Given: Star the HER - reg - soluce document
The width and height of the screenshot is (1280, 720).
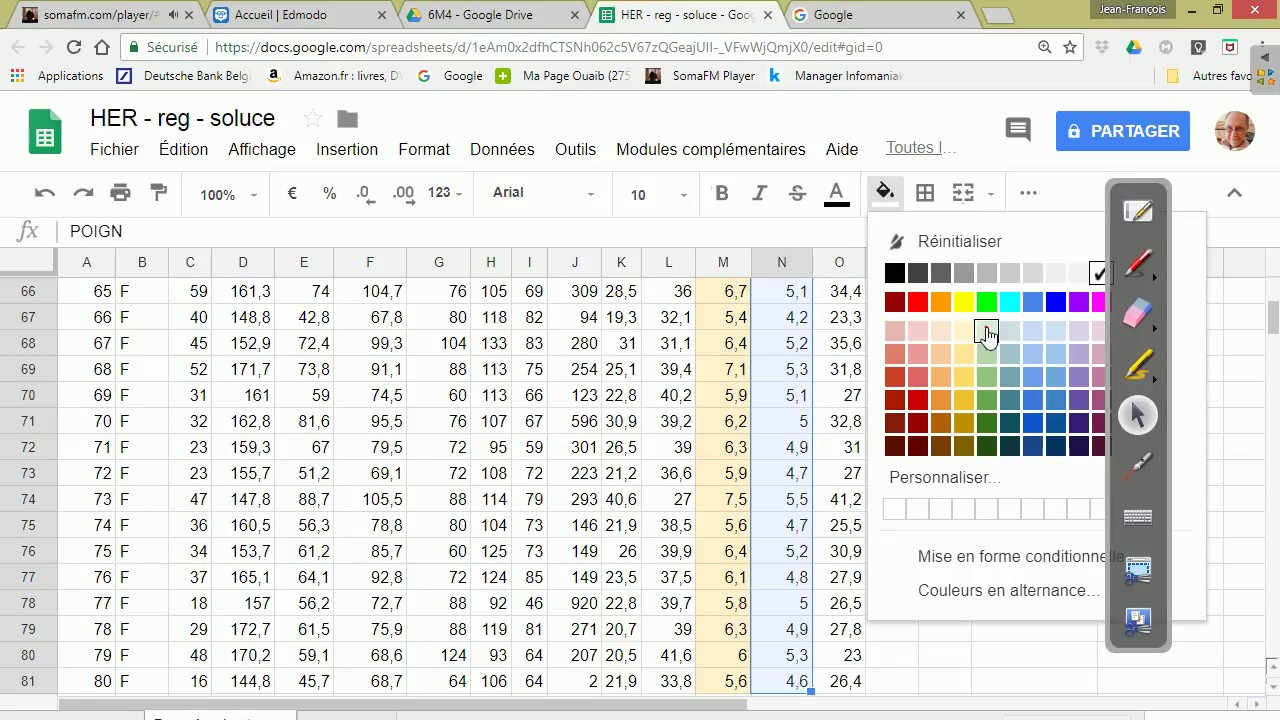Looking at the screenshot, I should coord(313,119).
